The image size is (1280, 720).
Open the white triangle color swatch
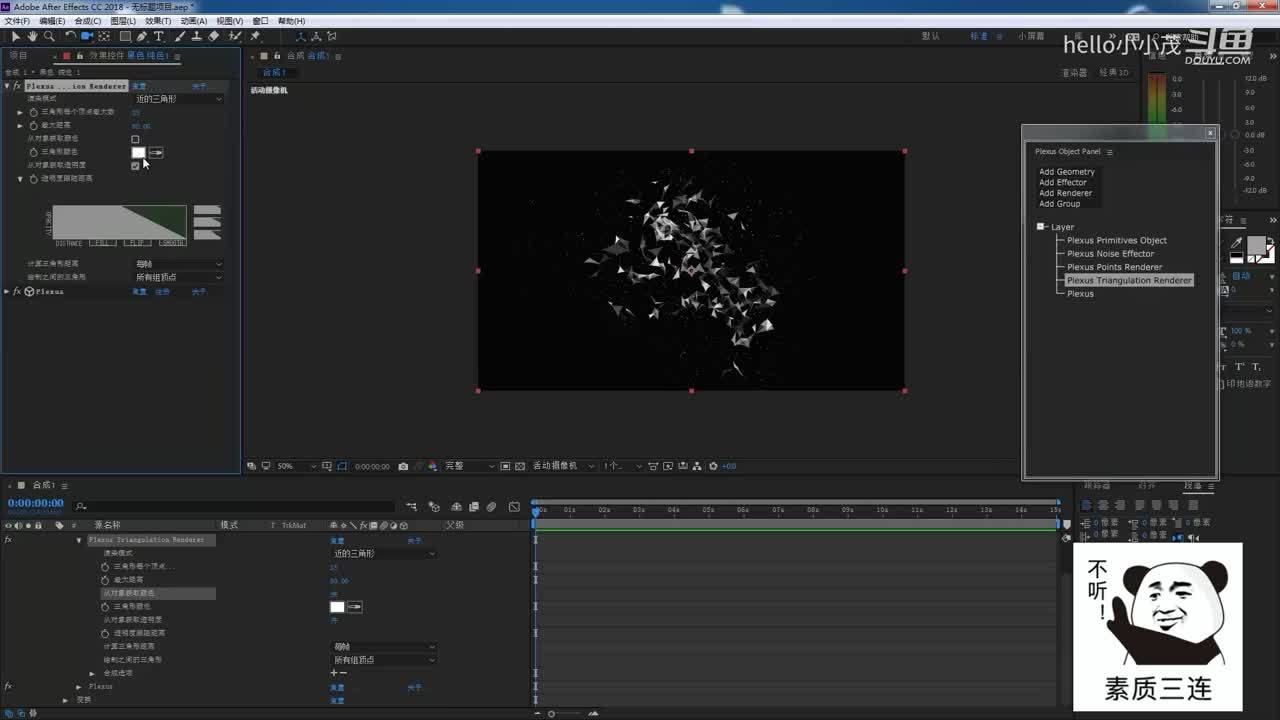tap(138, 152)
